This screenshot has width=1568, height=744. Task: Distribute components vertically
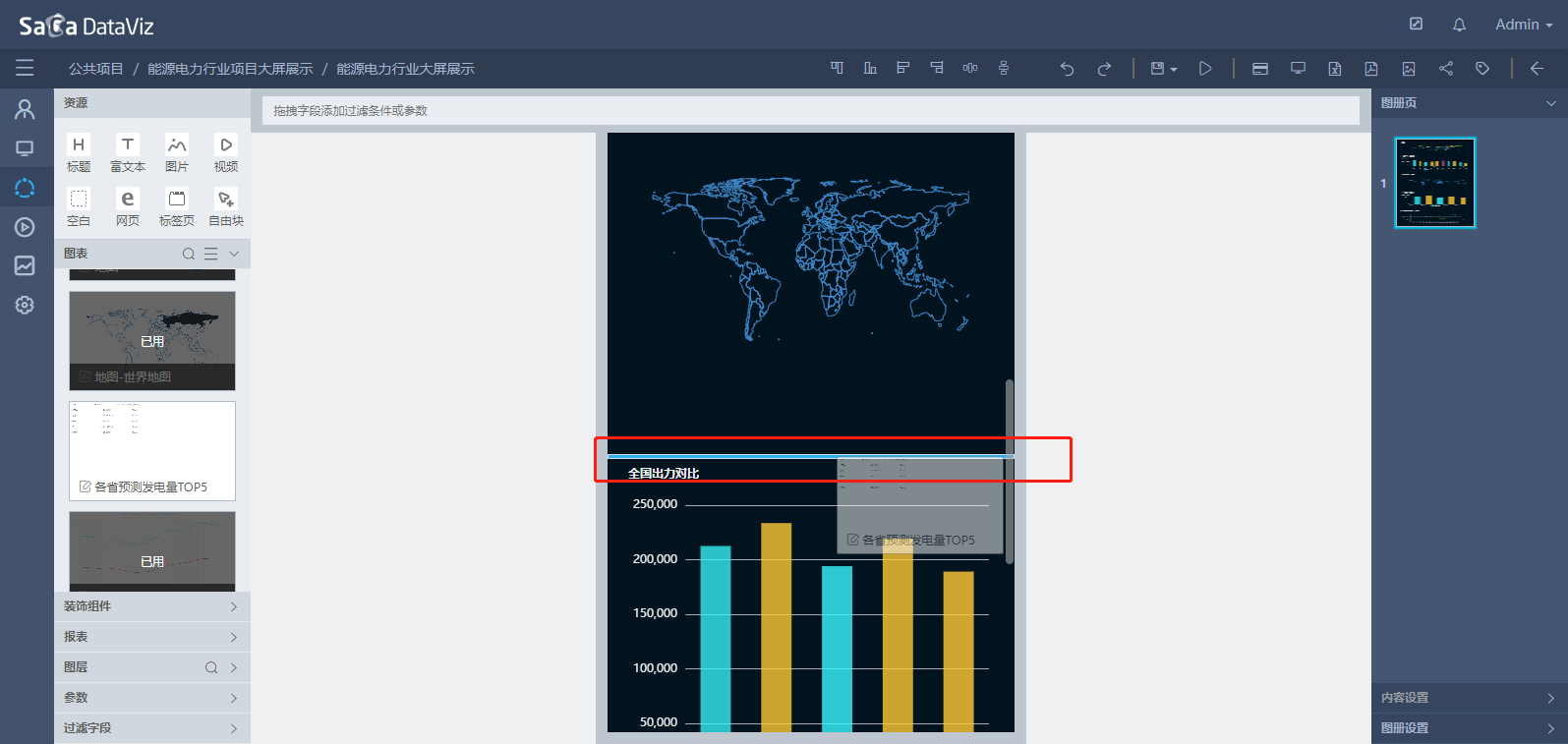pos(1004,68)
